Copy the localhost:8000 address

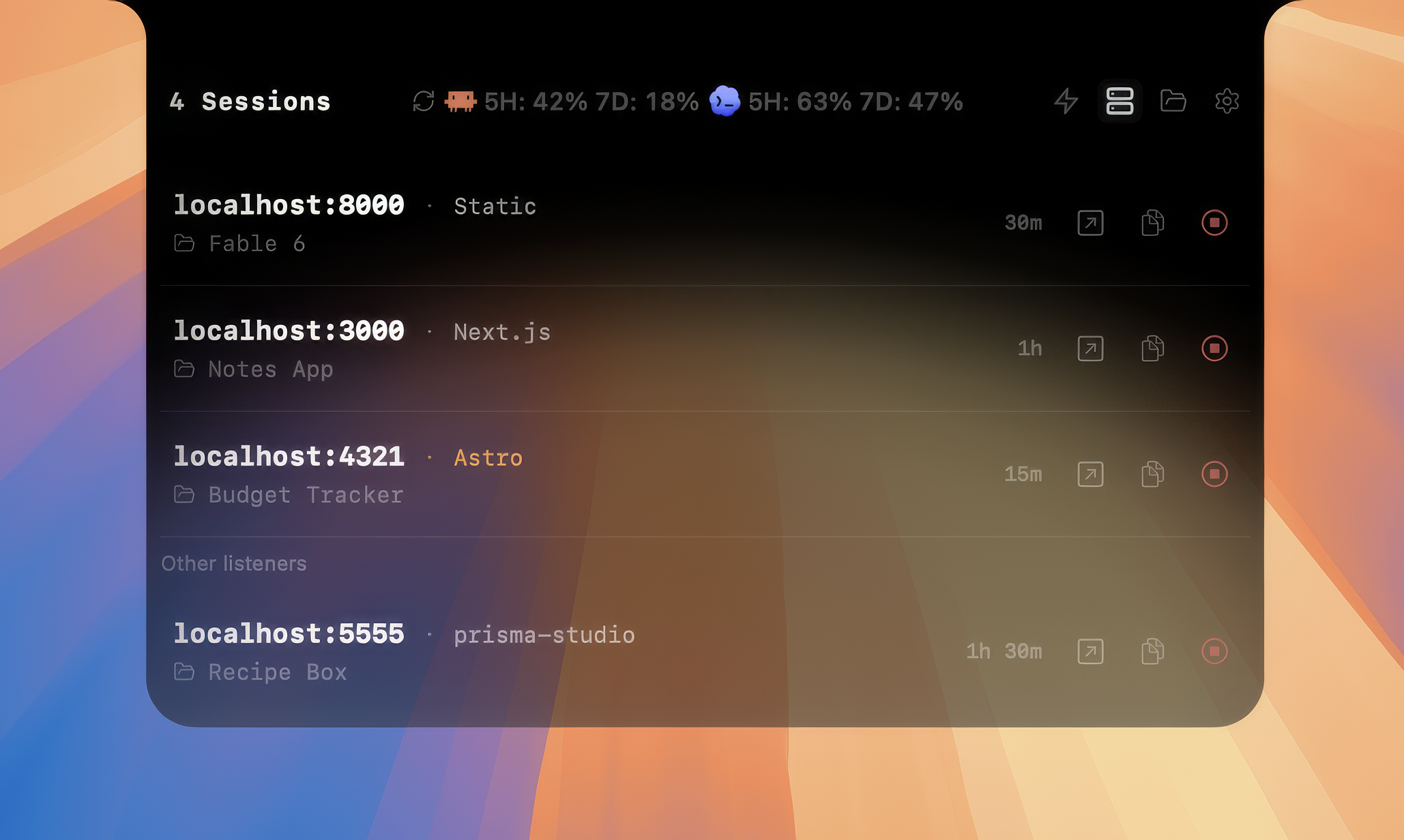point(1152,223)
